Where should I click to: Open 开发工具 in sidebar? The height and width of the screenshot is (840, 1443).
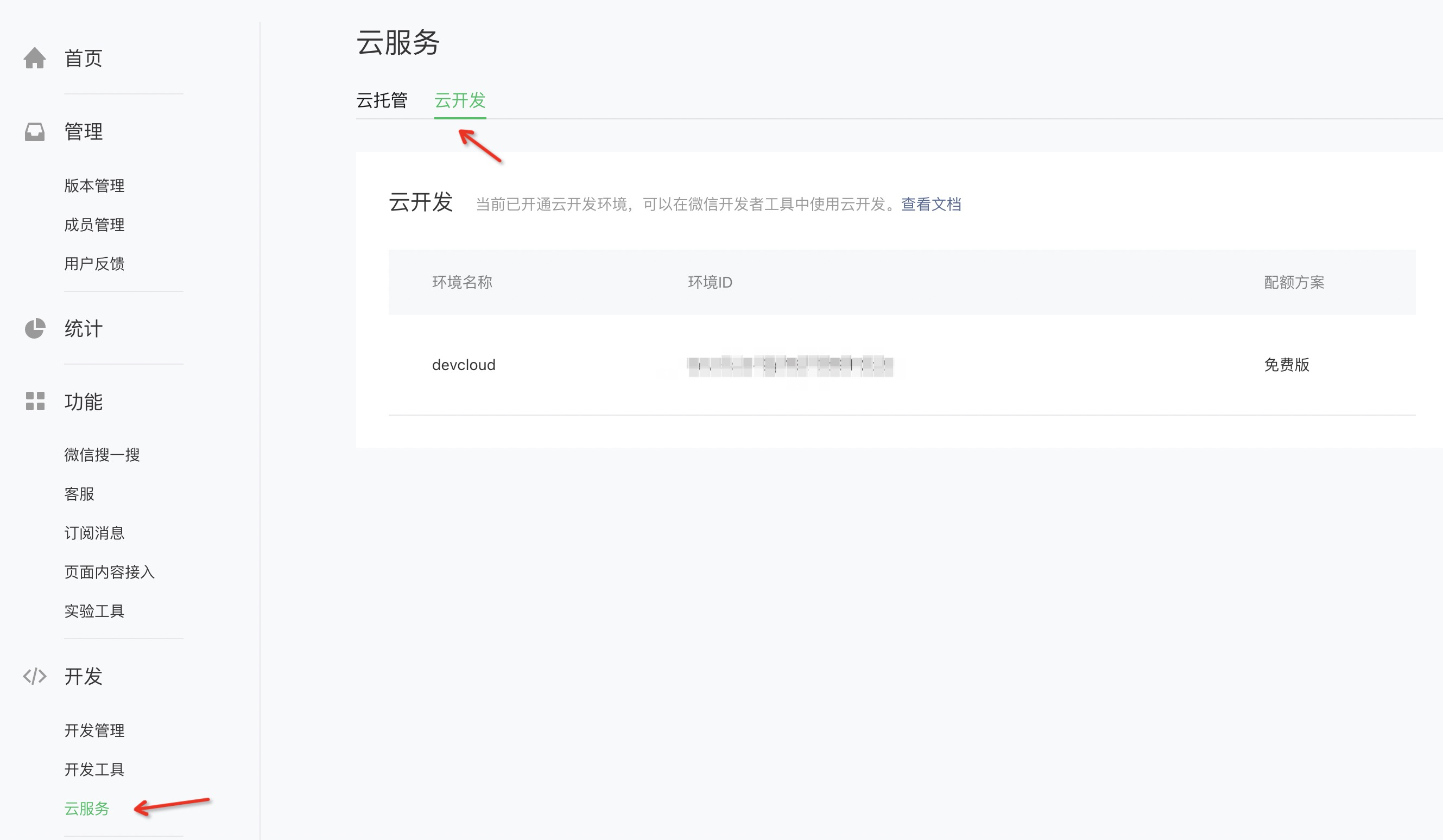[94, 769]
